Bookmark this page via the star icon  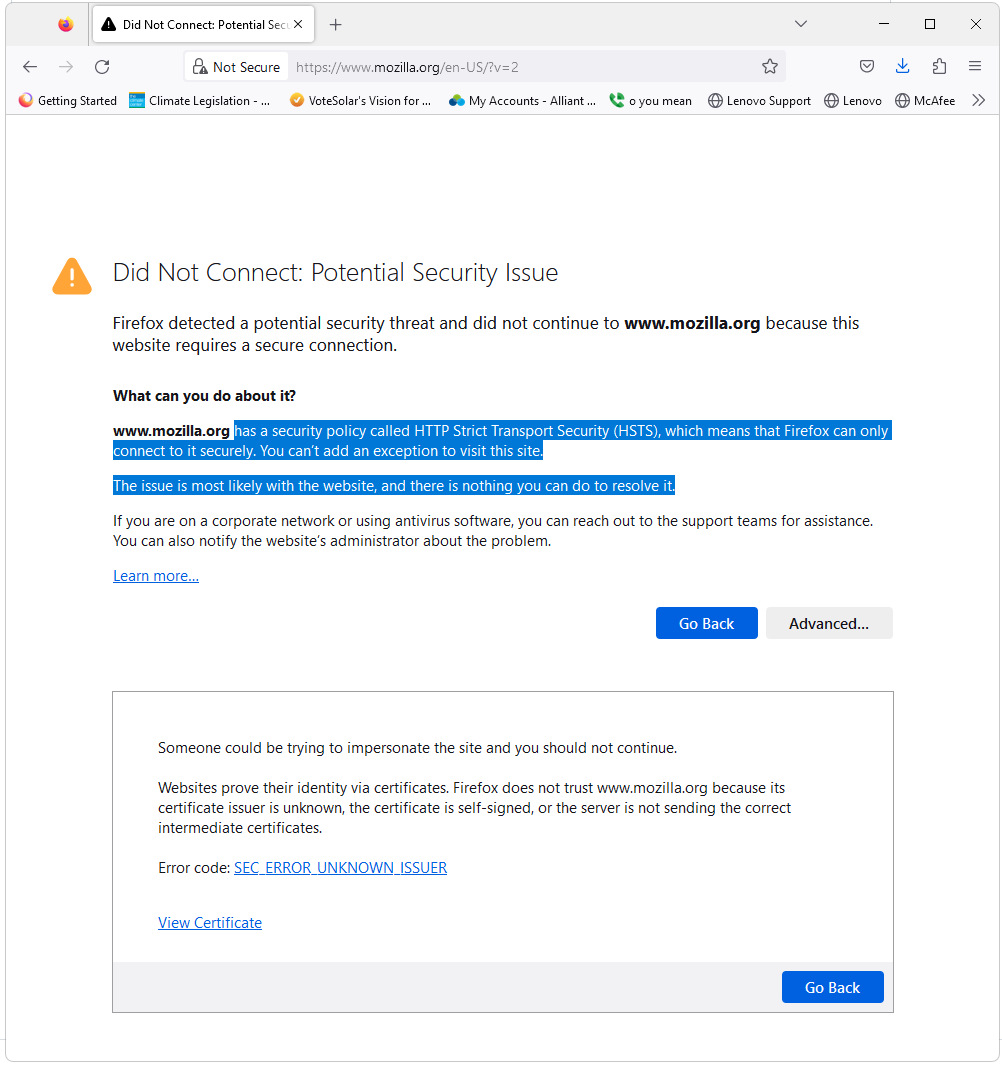coord(770,66)
